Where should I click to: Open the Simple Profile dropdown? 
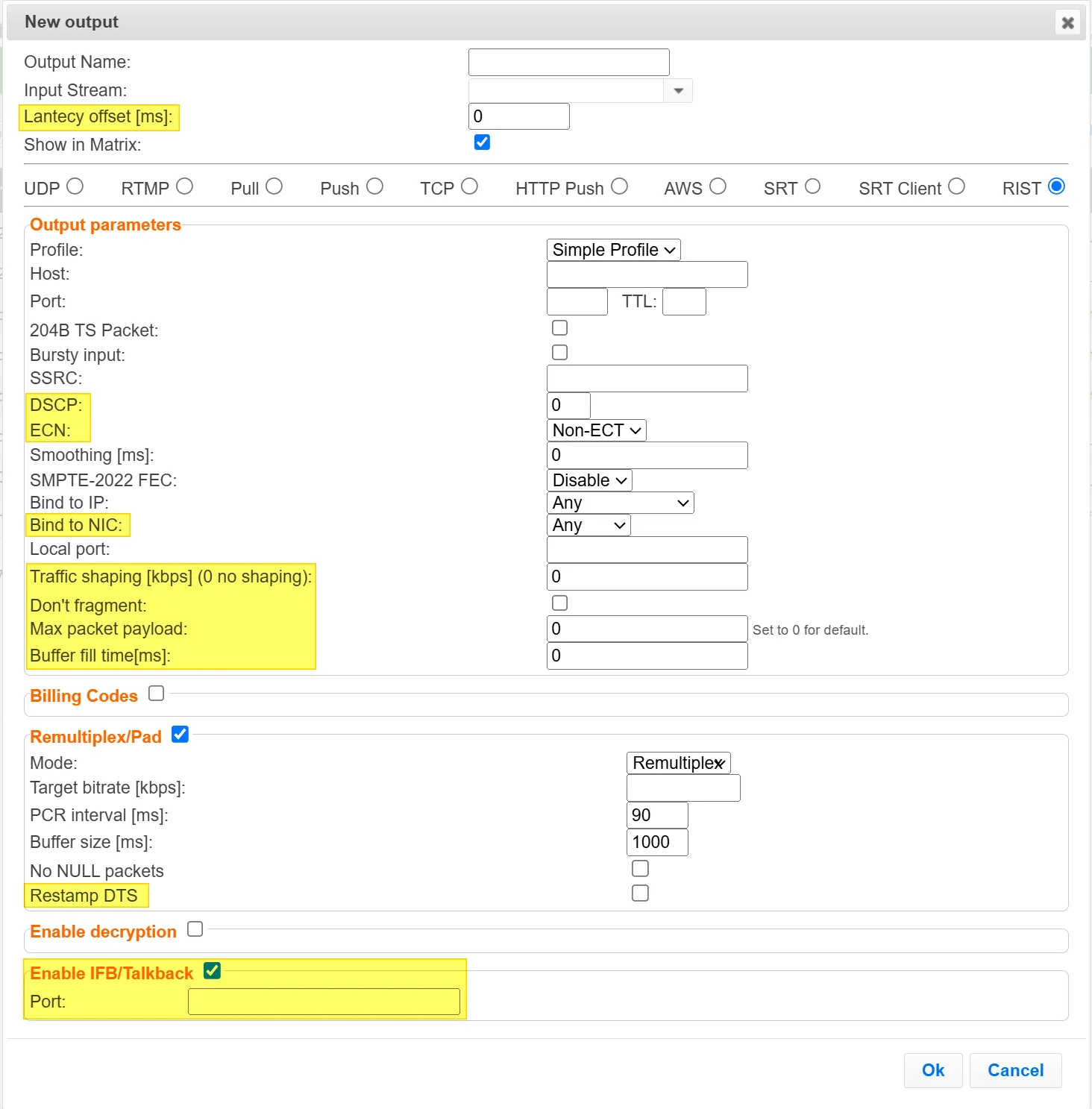613,250
